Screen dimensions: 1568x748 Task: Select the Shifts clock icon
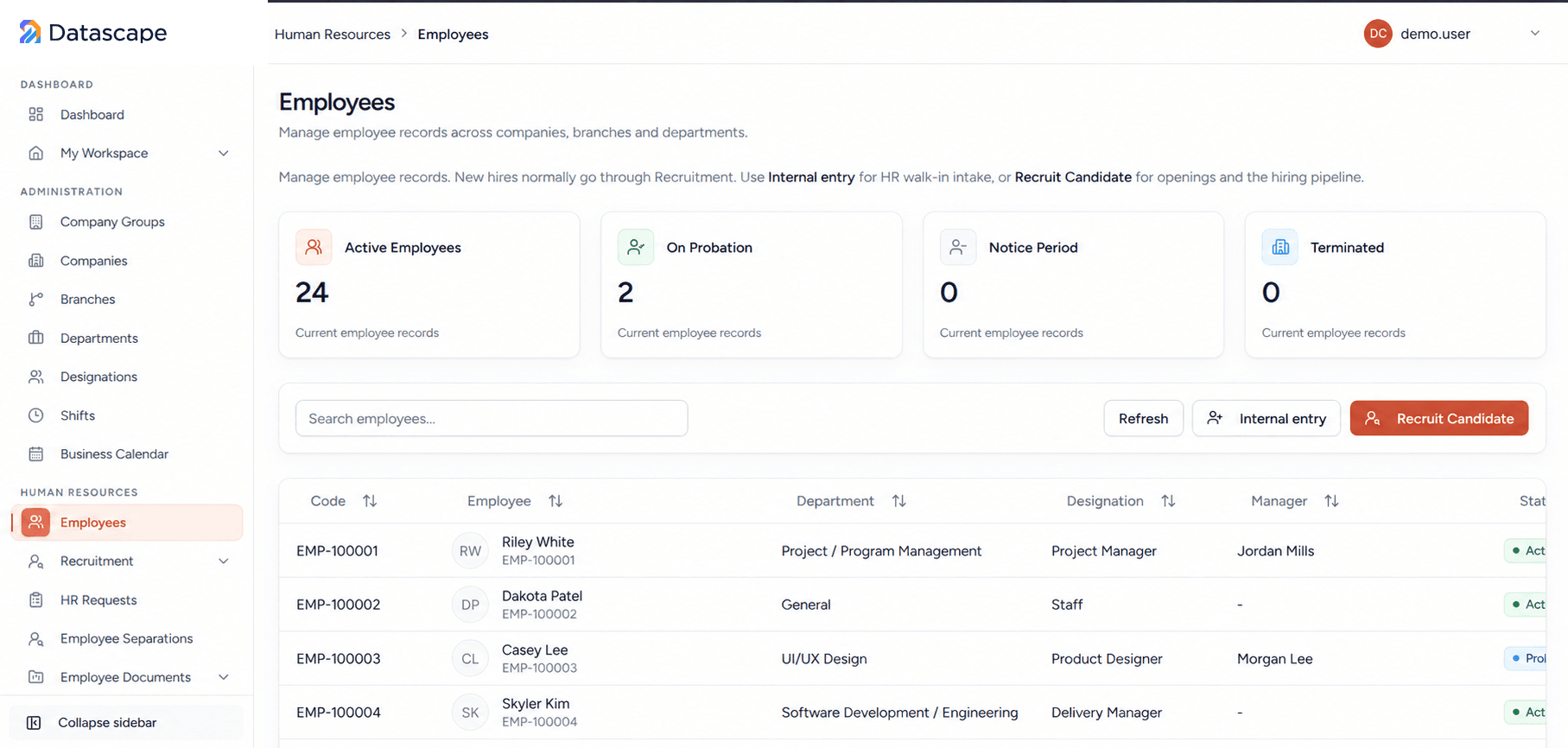coord(36,415)
